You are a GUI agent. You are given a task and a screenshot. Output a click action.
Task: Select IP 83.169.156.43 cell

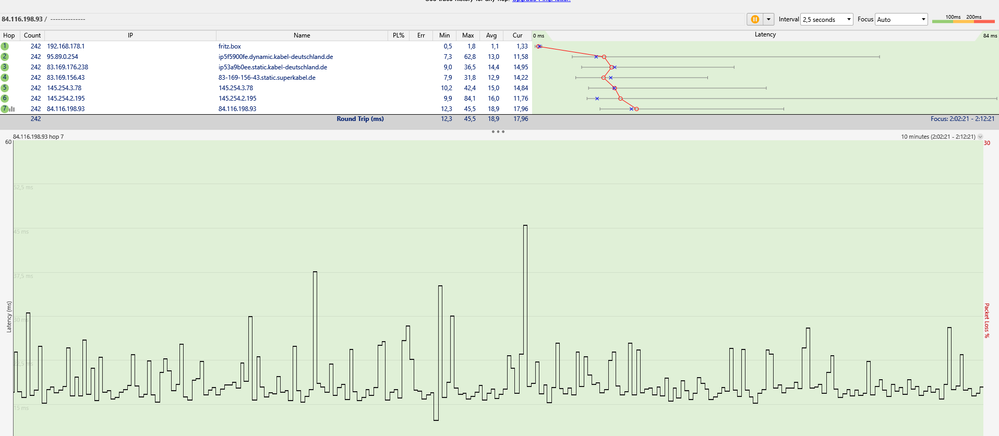[x=66, y=78]
